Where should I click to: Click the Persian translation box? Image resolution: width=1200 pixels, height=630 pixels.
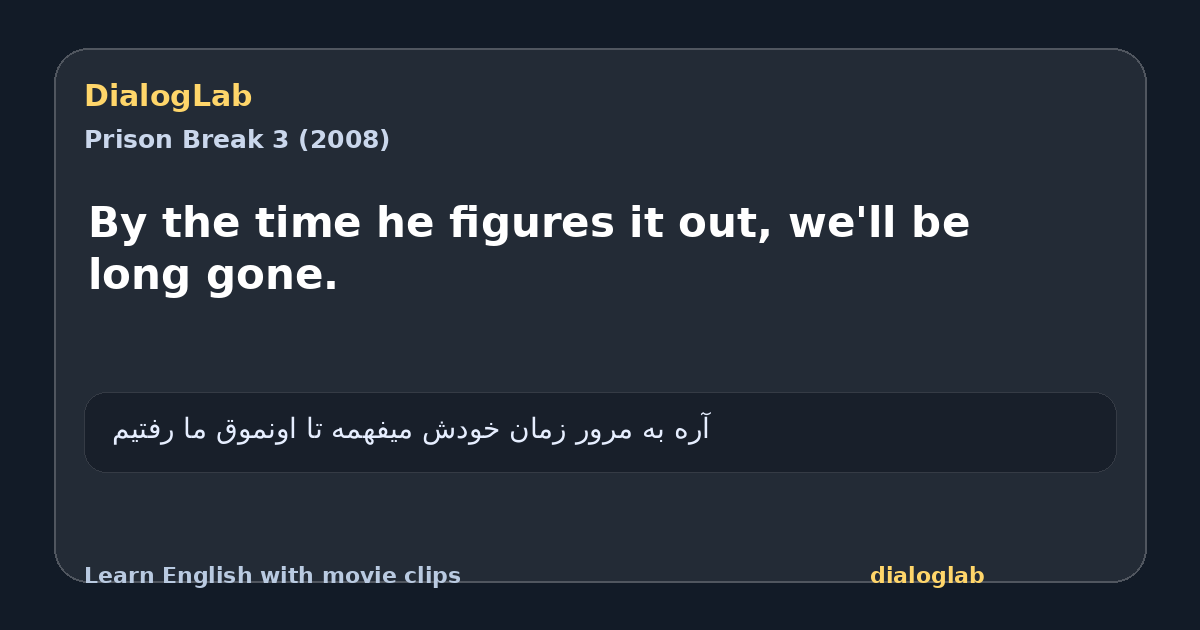click(600, 432)
